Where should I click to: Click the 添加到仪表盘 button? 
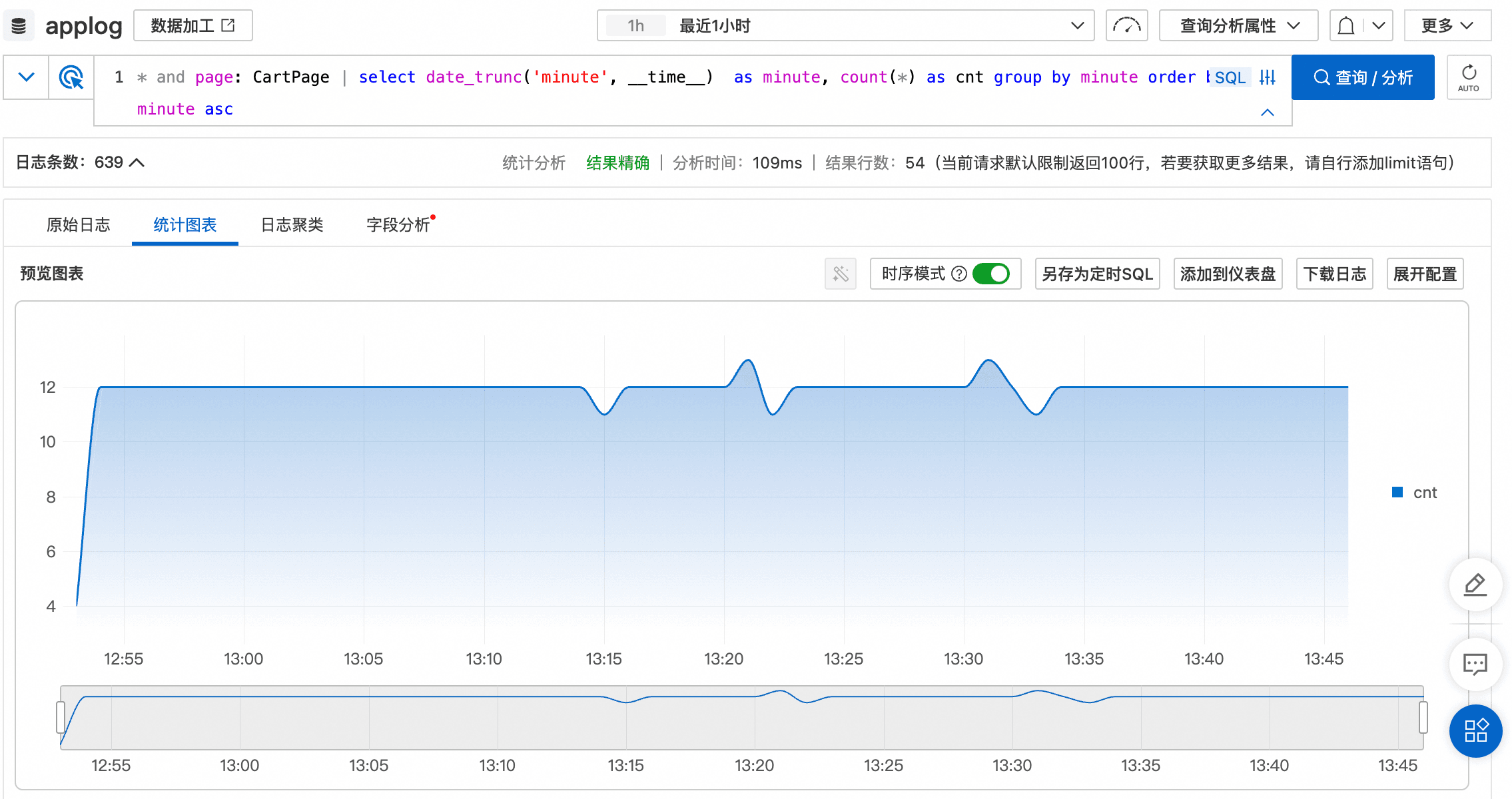(1228, 274)
